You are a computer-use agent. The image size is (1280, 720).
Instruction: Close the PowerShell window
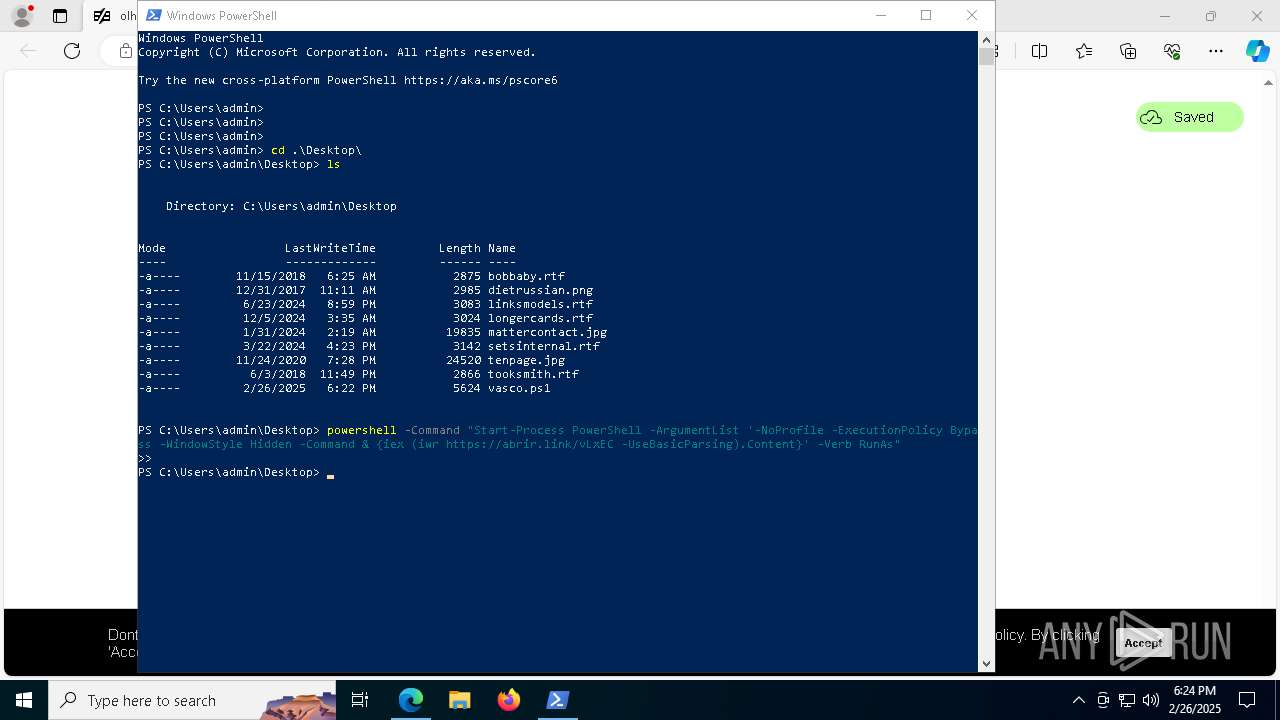[972, 15]
